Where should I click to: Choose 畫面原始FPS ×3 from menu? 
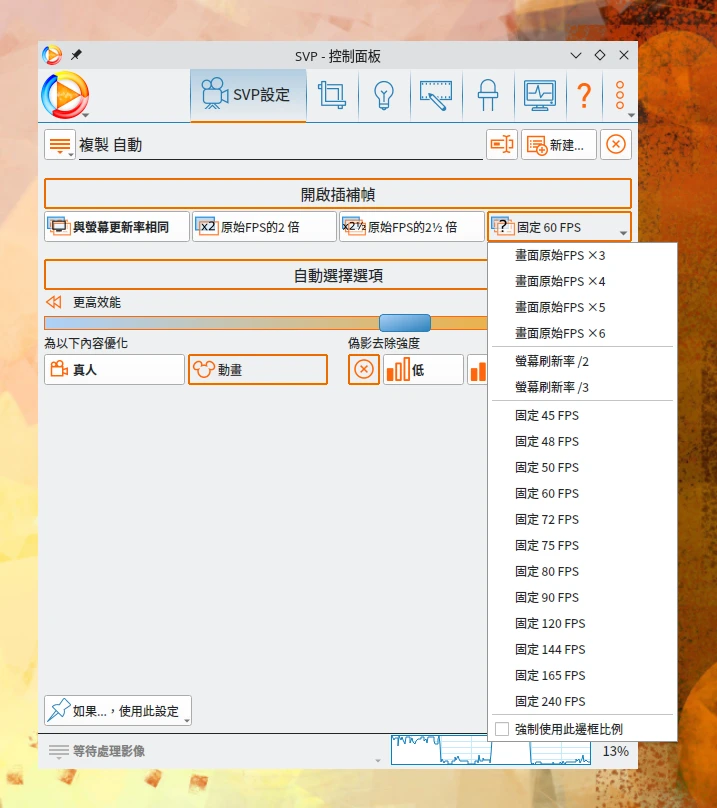pos(582,256)
